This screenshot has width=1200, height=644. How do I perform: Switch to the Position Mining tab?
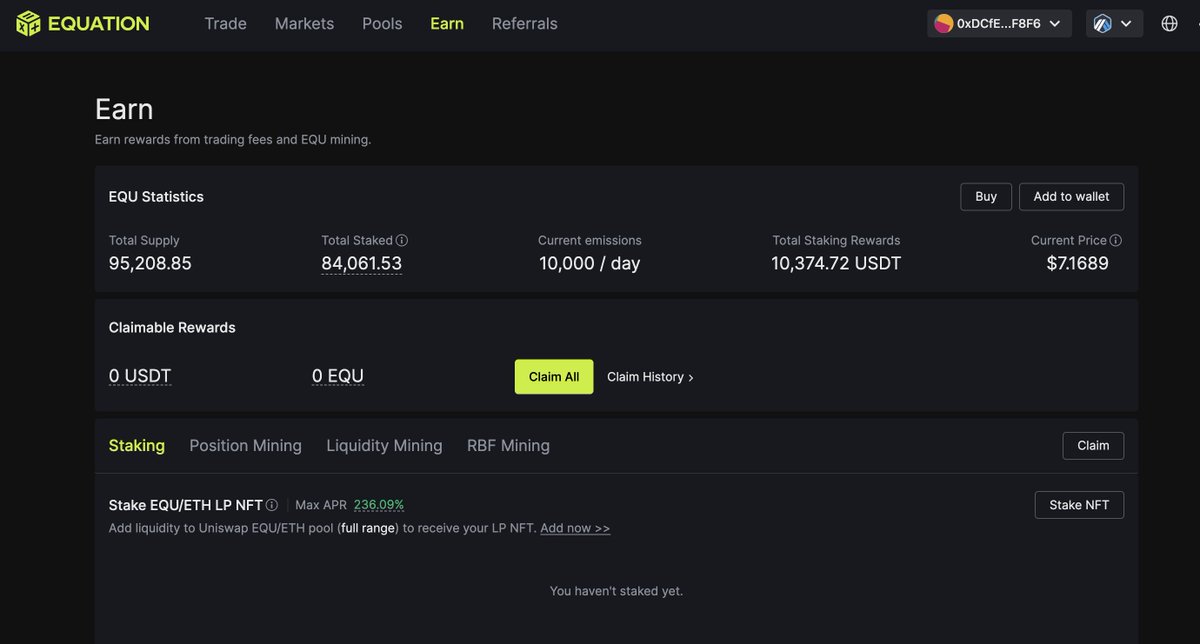(245, 445)
